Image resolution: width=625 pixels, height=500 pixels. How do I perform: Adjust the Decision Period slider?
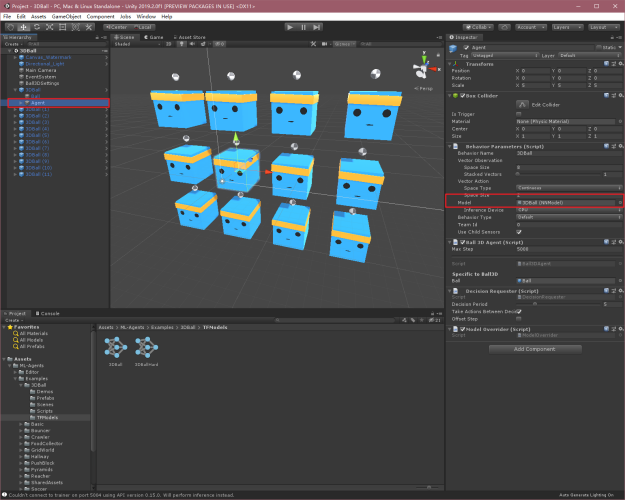[558, 304]
